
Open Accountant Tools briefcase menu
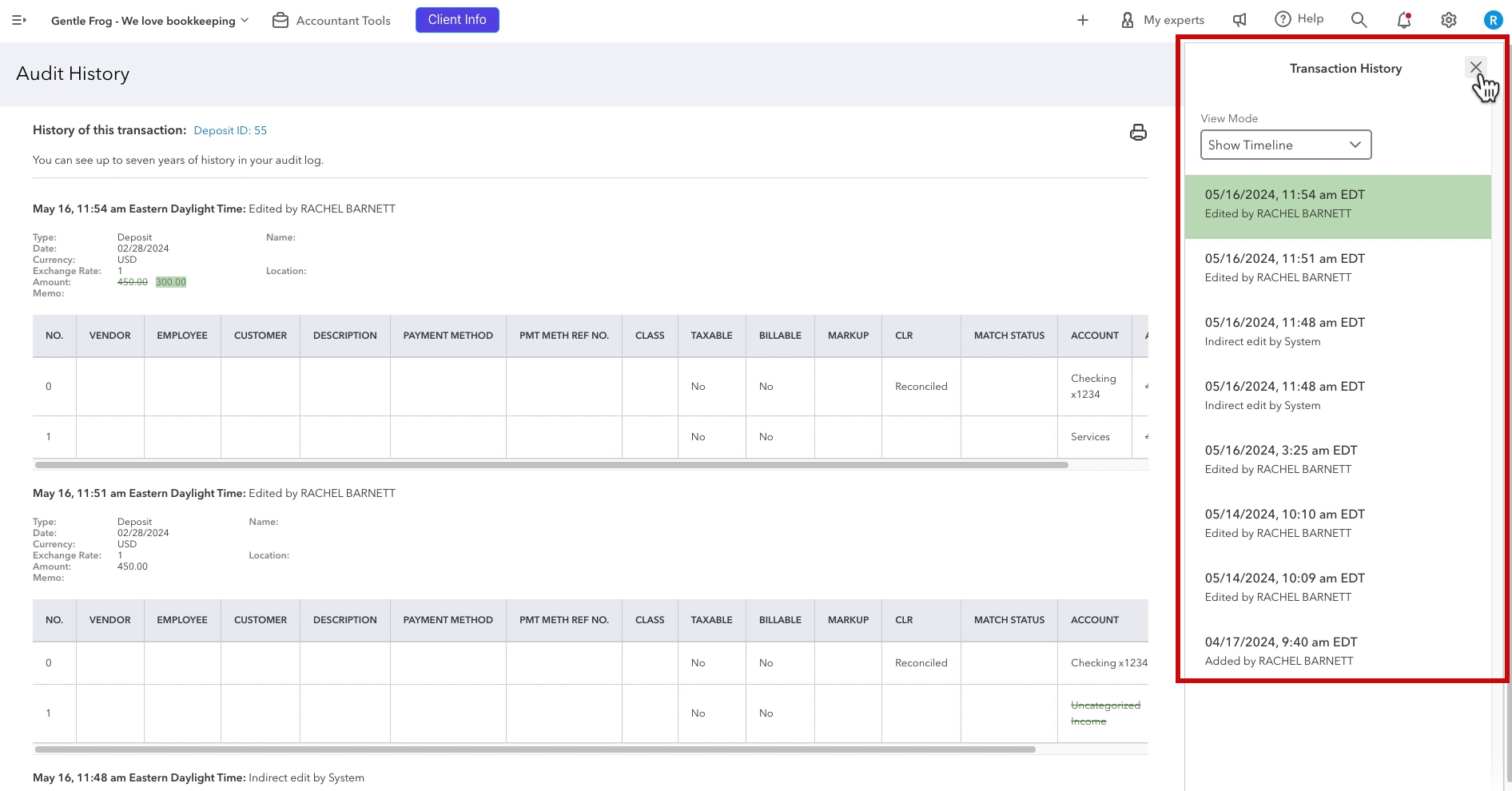tap(332, 21)
